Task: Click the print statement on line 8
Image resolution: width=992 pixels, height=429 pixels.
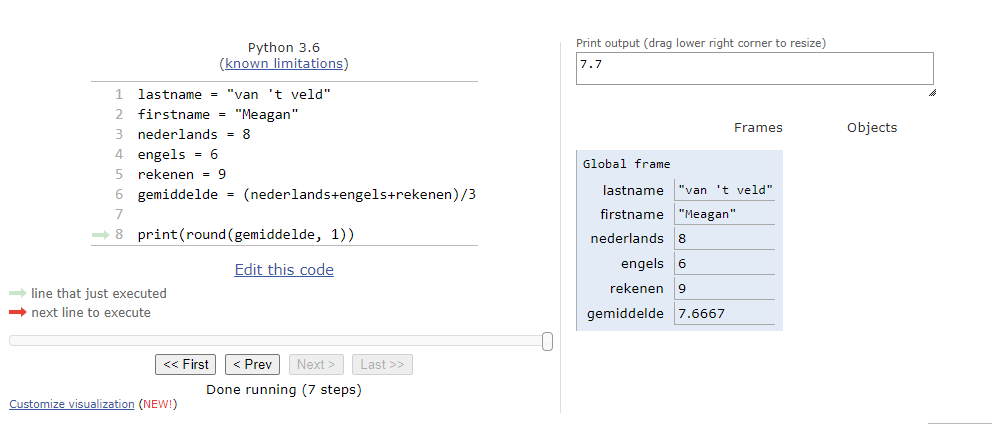Action: 246,235
